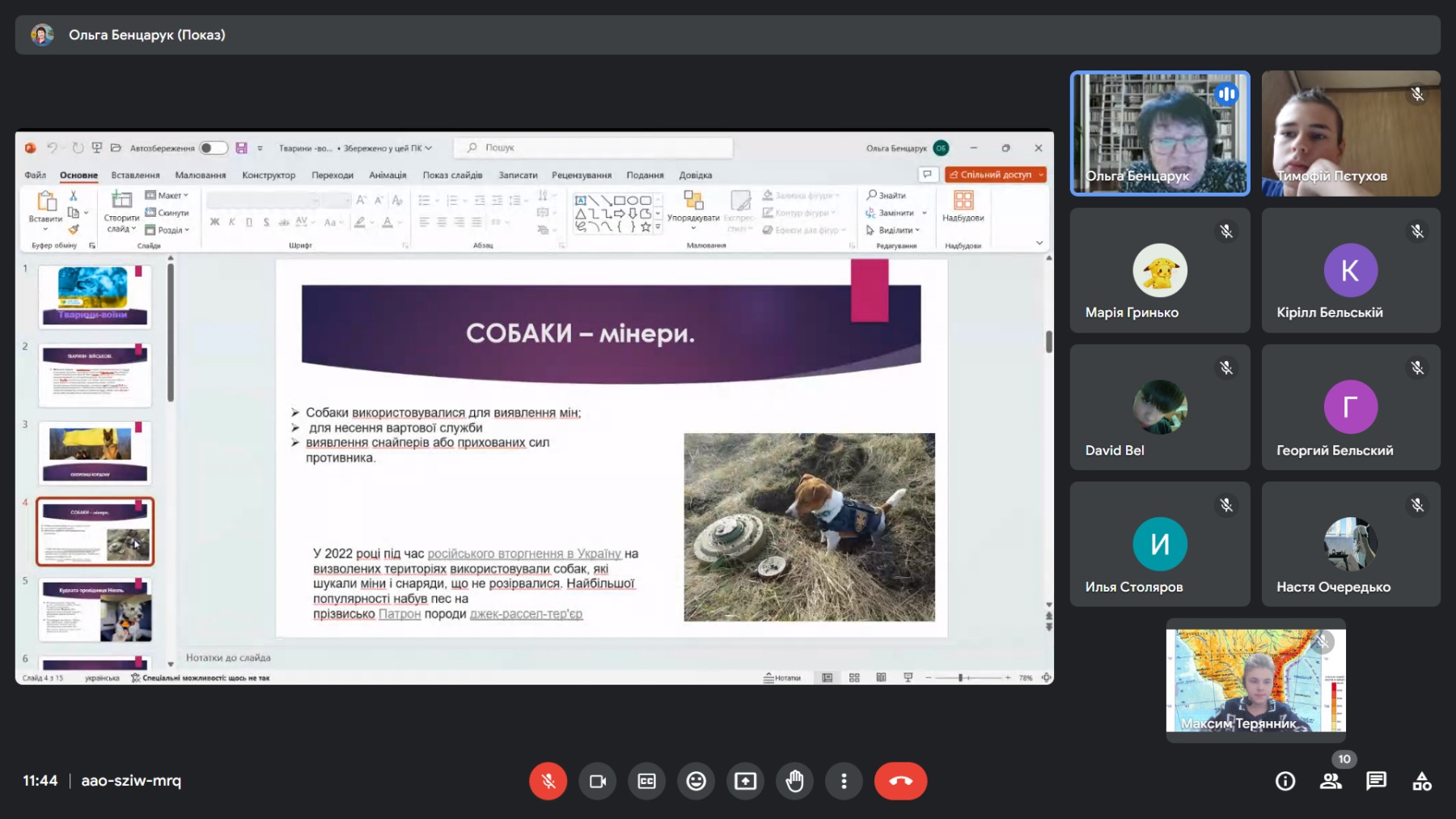Open the Анімація ribbon tab
The width and height of the screenshot is (1456, 819).
pos(387,175)
